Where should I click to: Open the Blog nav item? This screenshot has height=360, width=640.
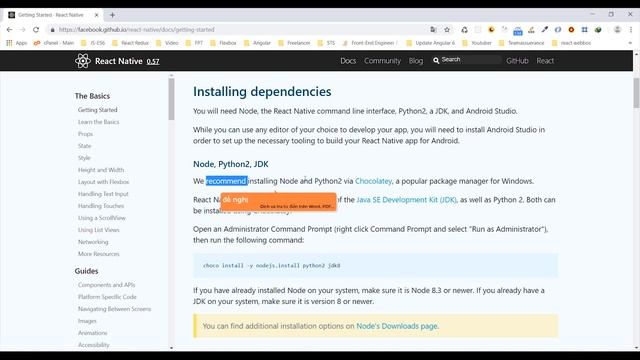[x=416, y=61]
